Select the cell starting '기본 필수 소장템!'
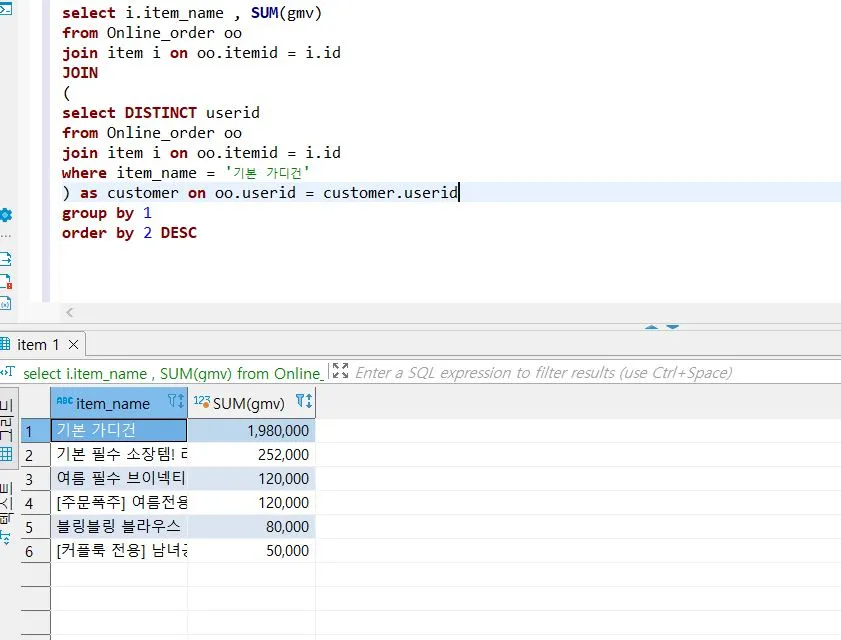The width and height of the screenshot is (841, 640). pyautogui.click(x=119, y=454)
